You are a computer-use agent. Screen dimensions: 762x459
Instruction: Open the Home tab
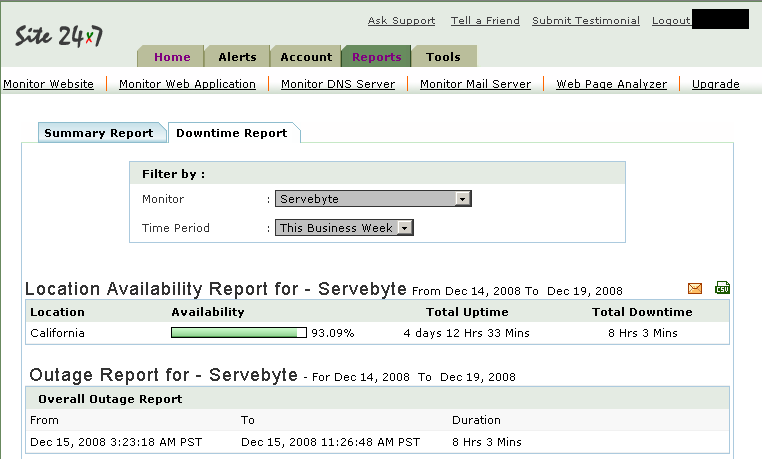coord(172,57)
